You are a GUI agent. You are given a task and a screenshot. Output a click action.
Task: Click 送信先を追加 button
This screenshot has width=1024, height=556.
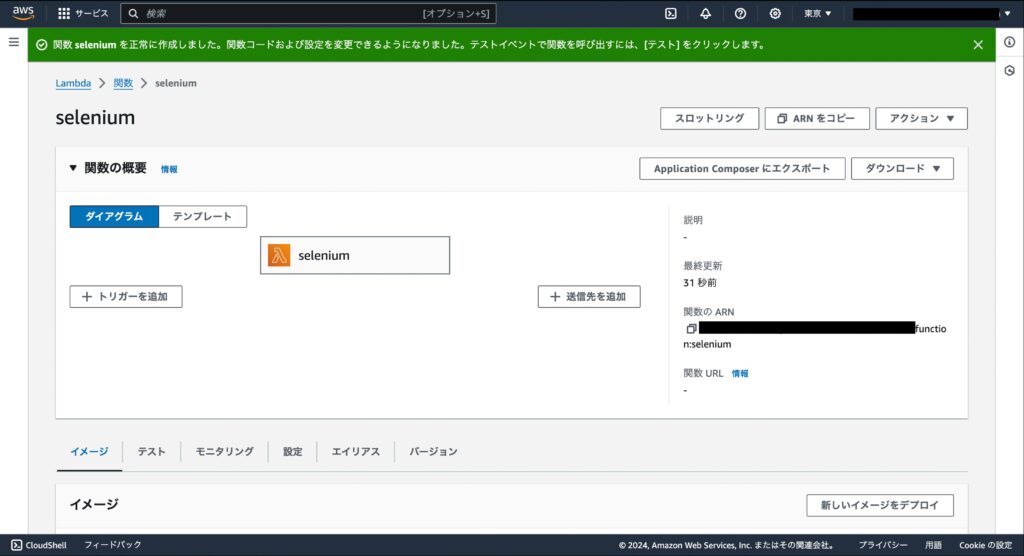tap(589, 297)
